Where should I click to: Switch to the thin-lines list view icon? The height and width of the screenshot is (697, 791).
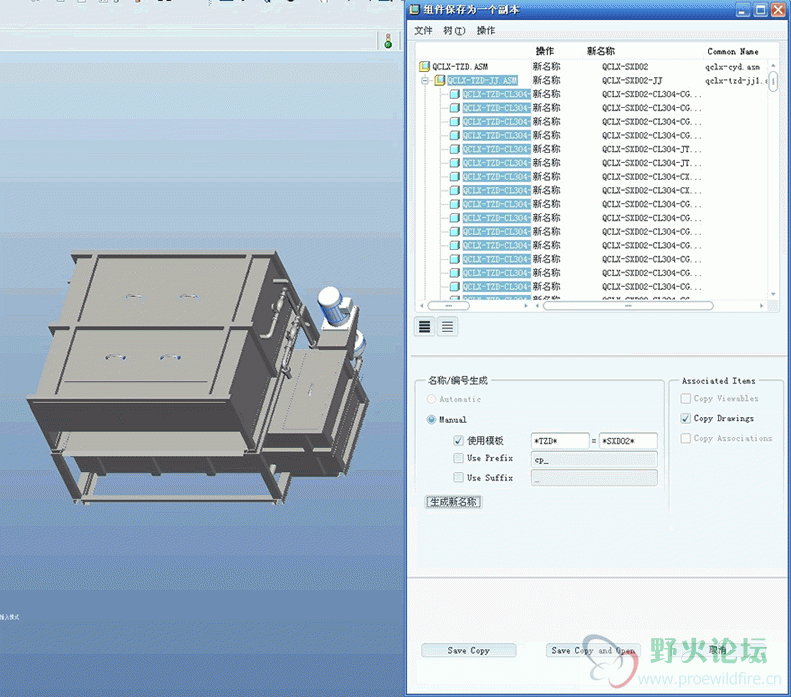[447, 327]
